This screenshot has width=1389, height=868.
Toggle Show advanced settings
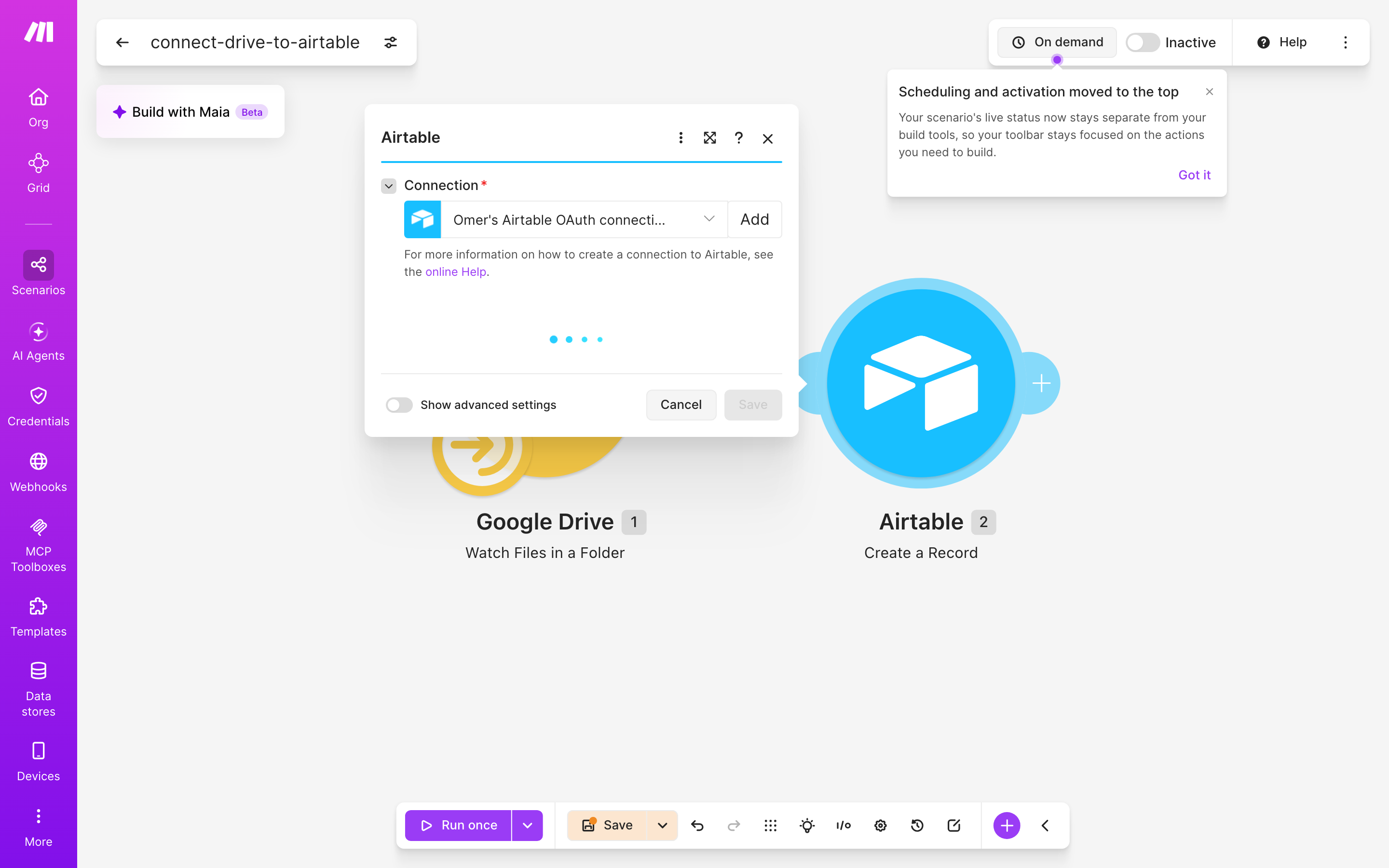[x=399, y=405]
